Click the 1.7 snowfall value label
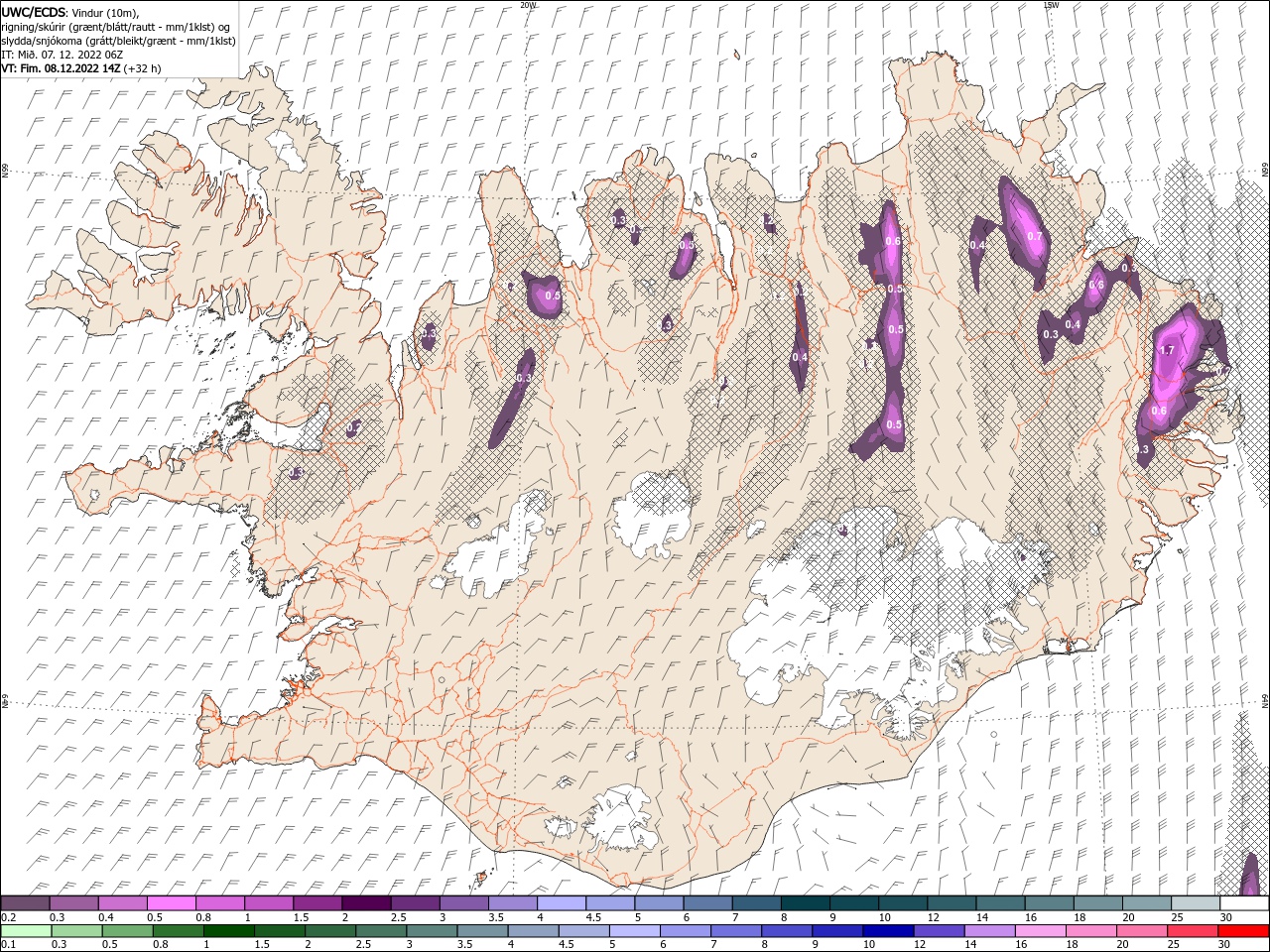This screenshot has height=952, width=1270. click(1167, 350)
